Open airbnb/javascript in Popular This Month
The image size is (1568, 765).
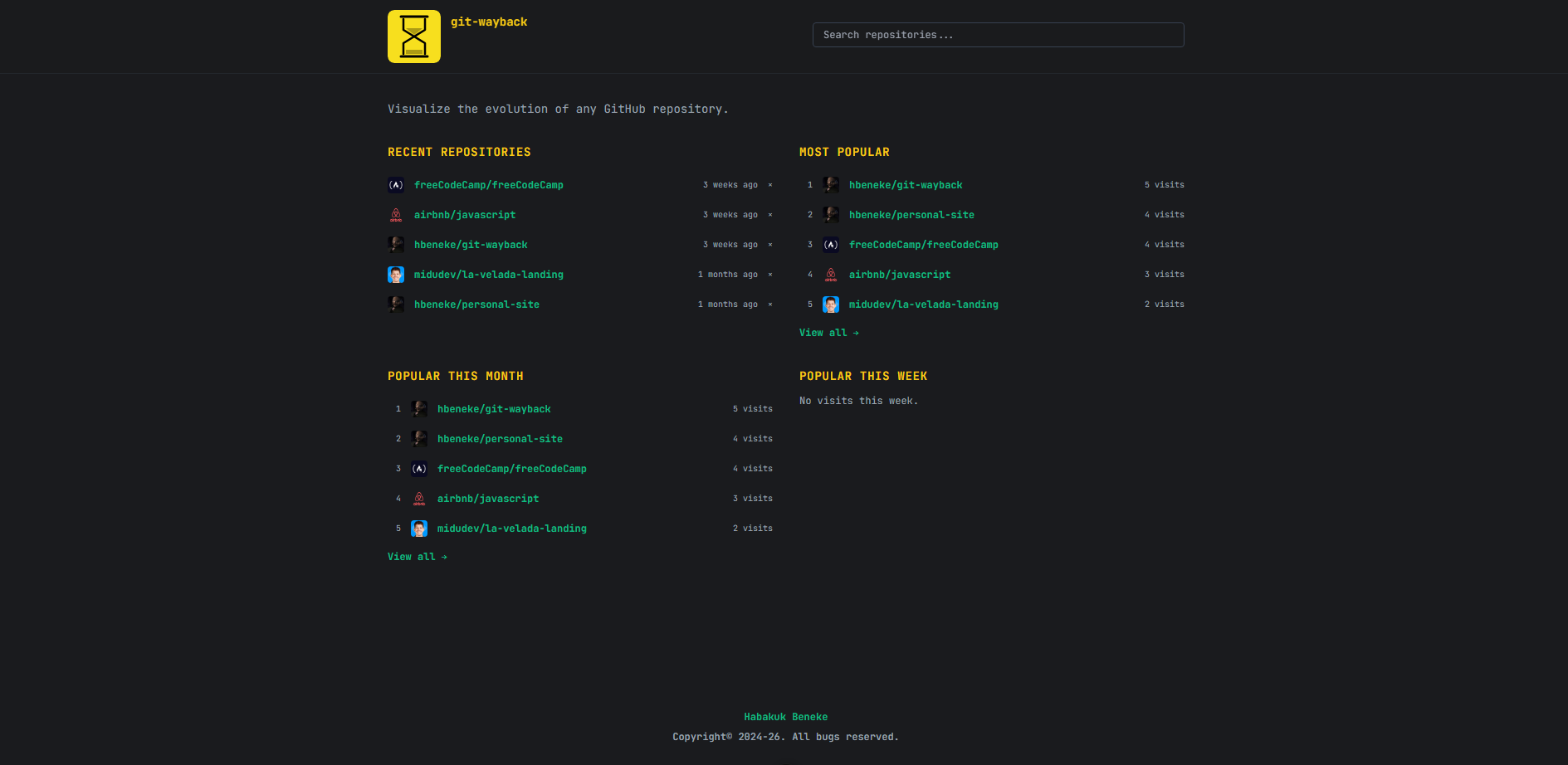coord(488,499)
